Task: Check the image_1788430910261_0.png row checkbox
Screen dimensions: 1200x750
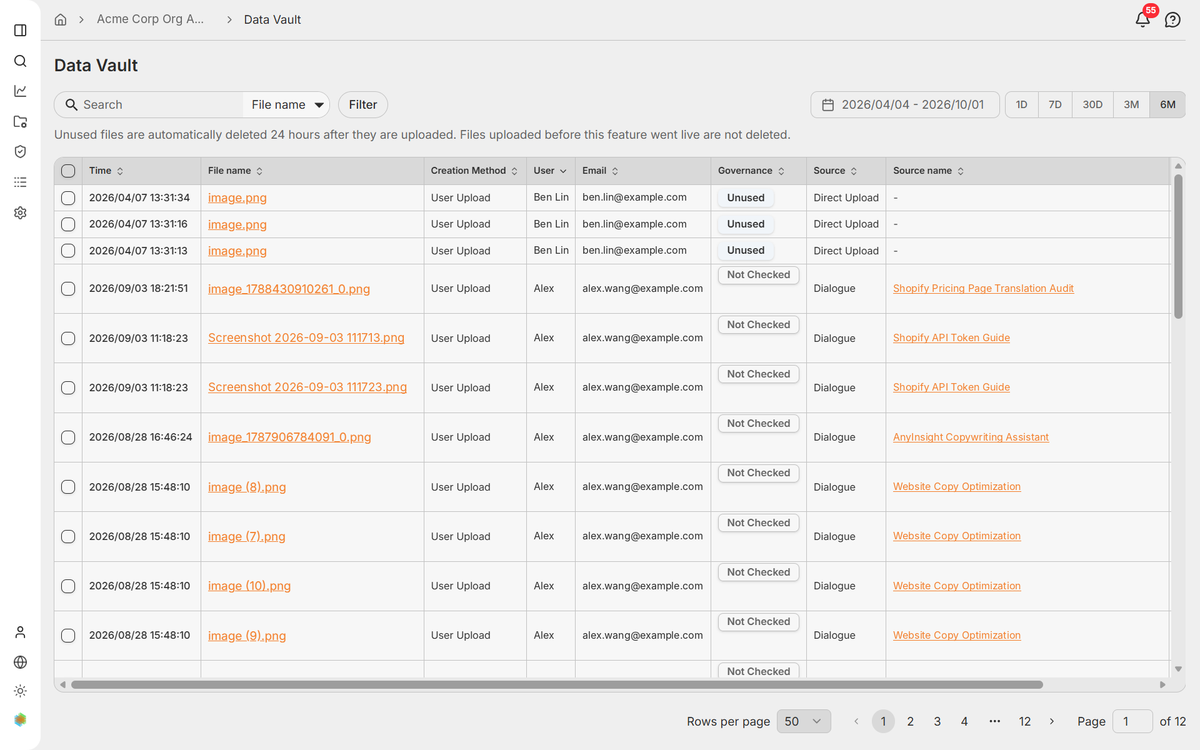Action: [x=68, y=289]
